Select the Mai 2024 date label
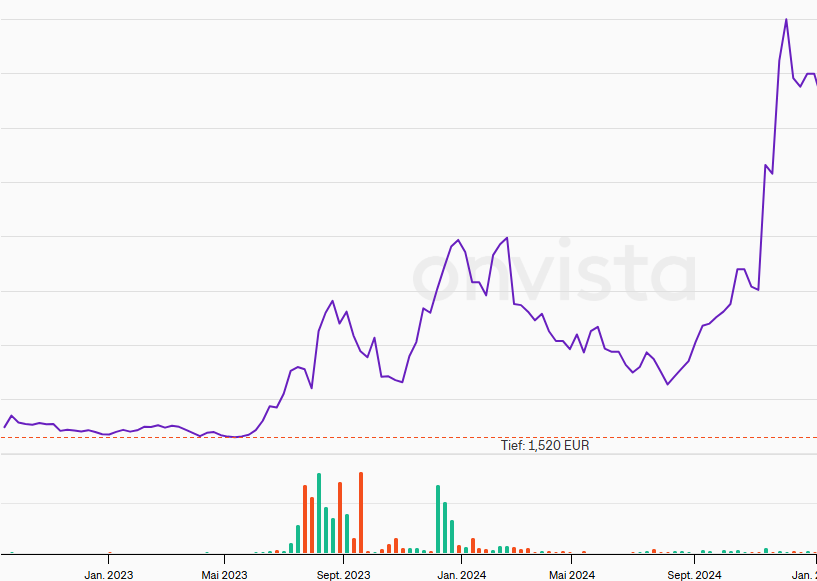817x581 pixels. (x=572, y=575)
